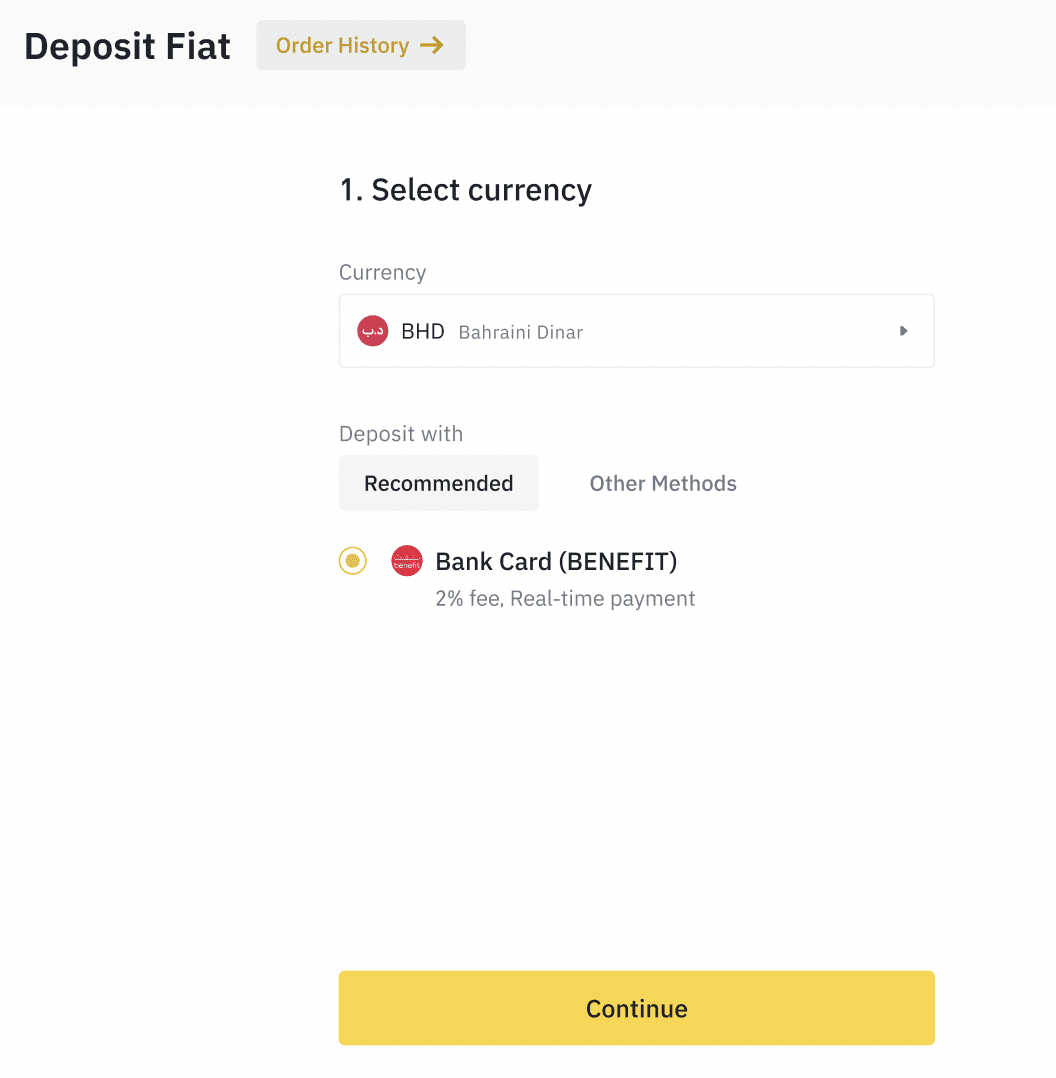Open the Recommended deposit methods tab
This screenshot has width=1056, height=1078.
point(438,483)
